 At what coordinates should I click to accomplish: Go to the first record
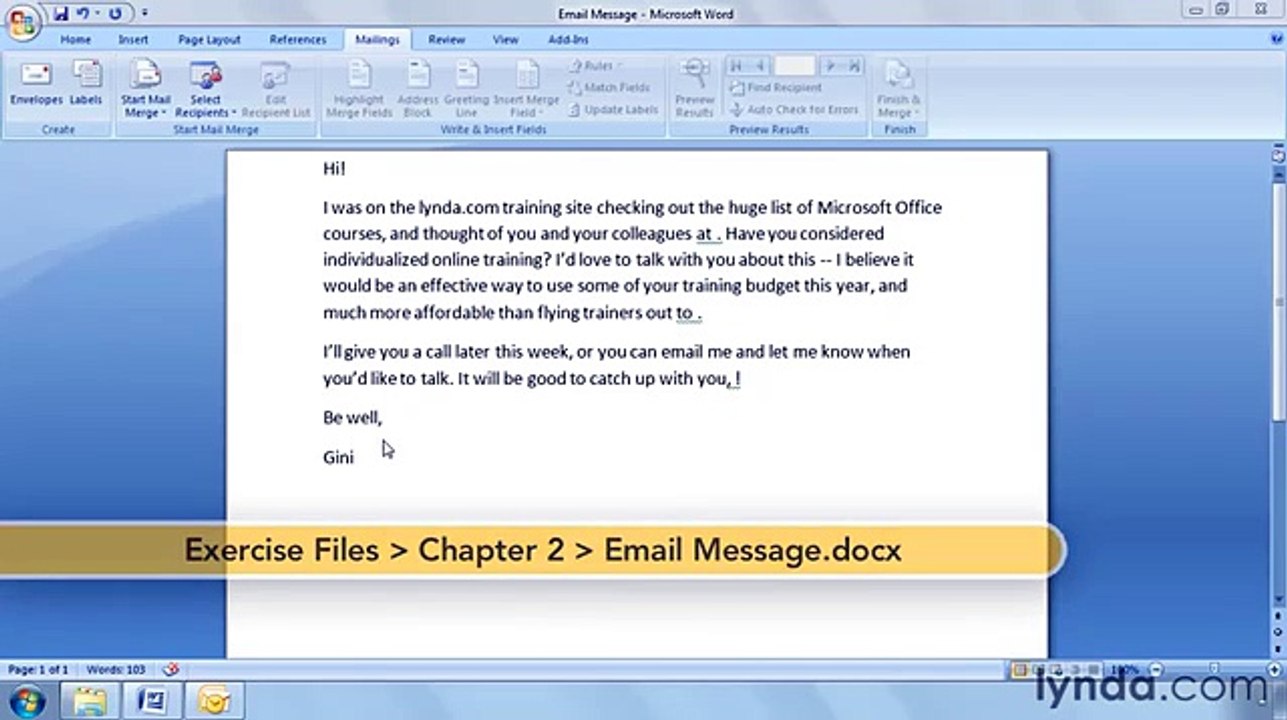(x=738, y=66)
